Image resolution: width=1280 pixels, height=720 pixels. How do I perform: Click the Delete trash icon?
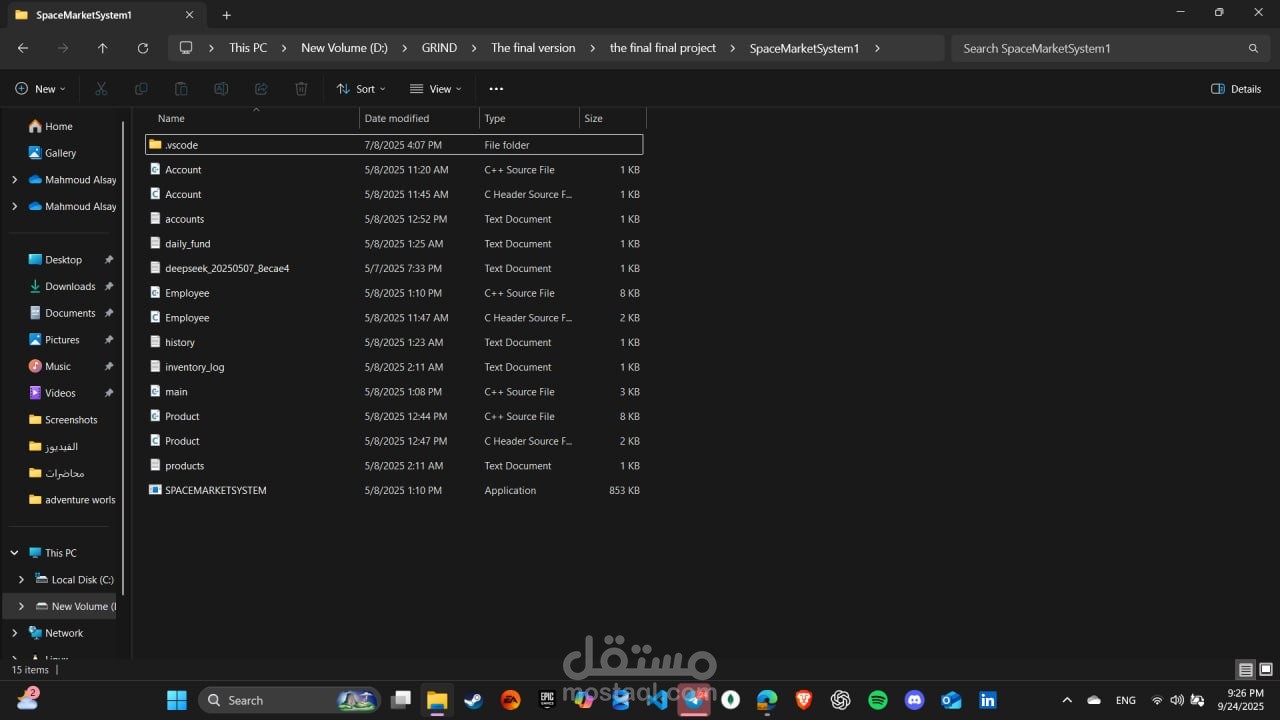click(x=301, y=89)
